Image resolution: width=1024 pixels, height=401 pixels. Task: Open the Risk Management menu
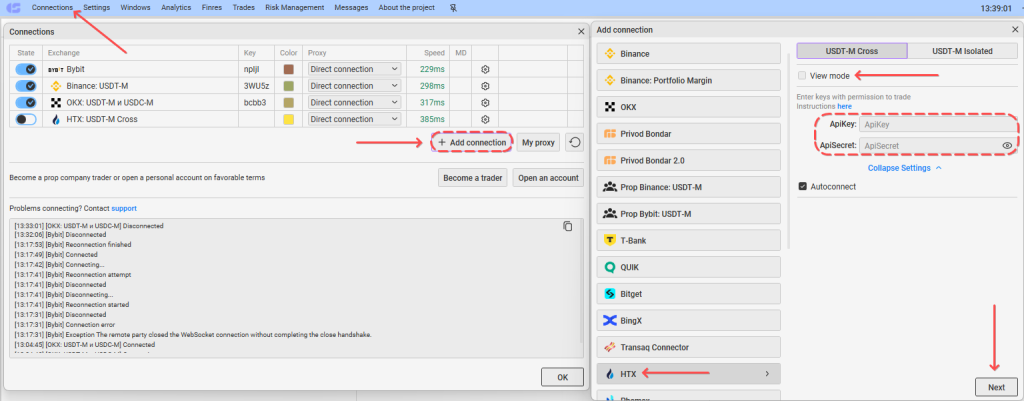[x=295, y=8]
